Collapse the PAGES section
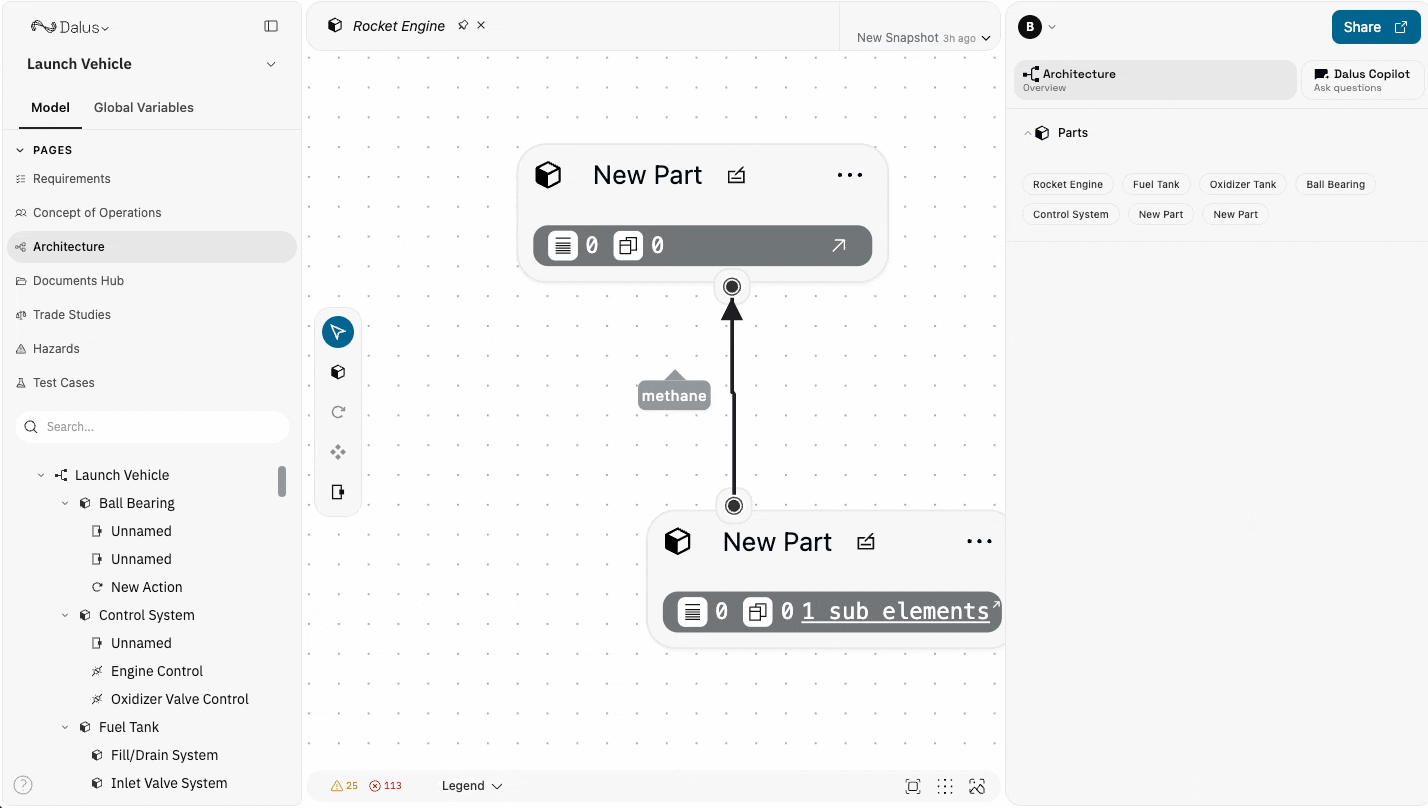The image size is (1428, 808). [19, 150]
